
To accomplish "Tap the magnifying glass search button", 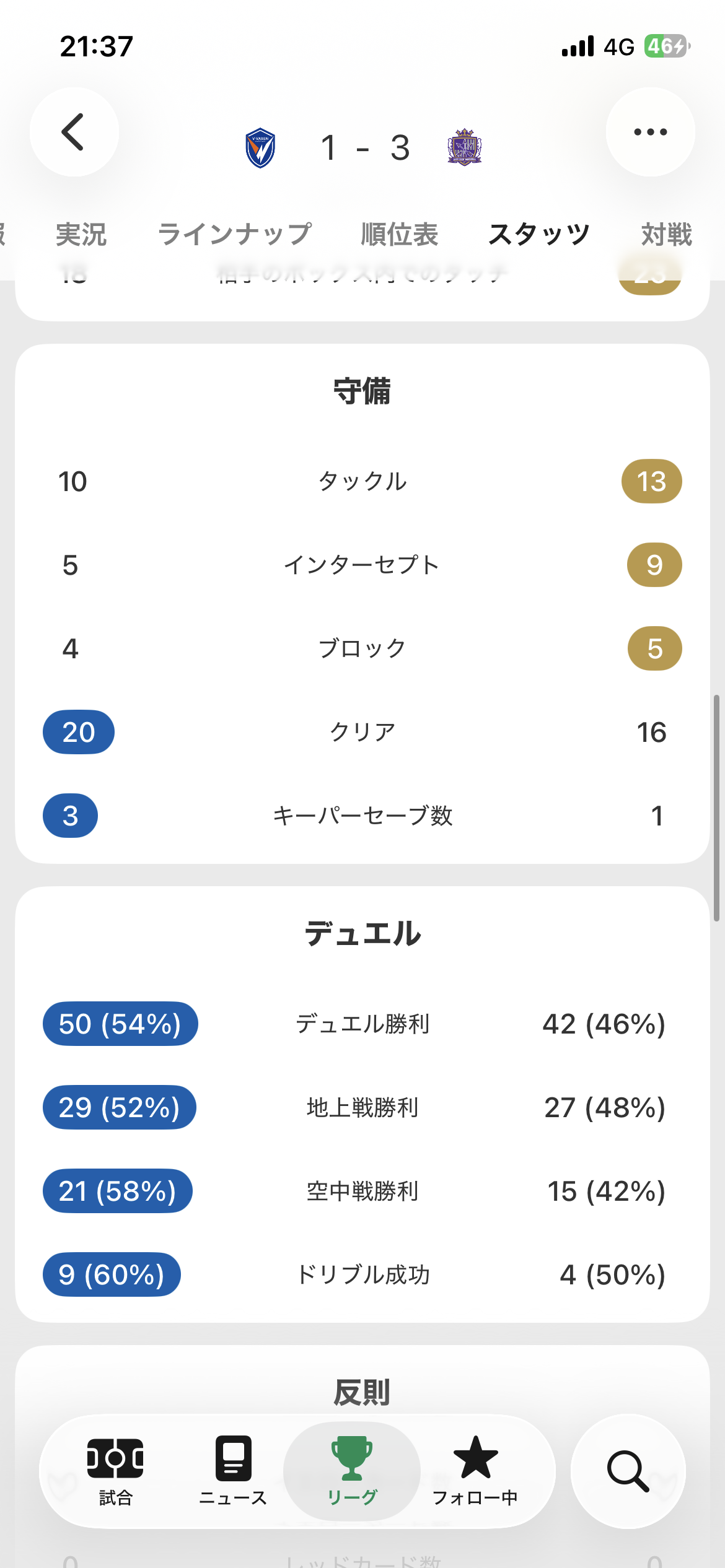I will point(628,1471).
